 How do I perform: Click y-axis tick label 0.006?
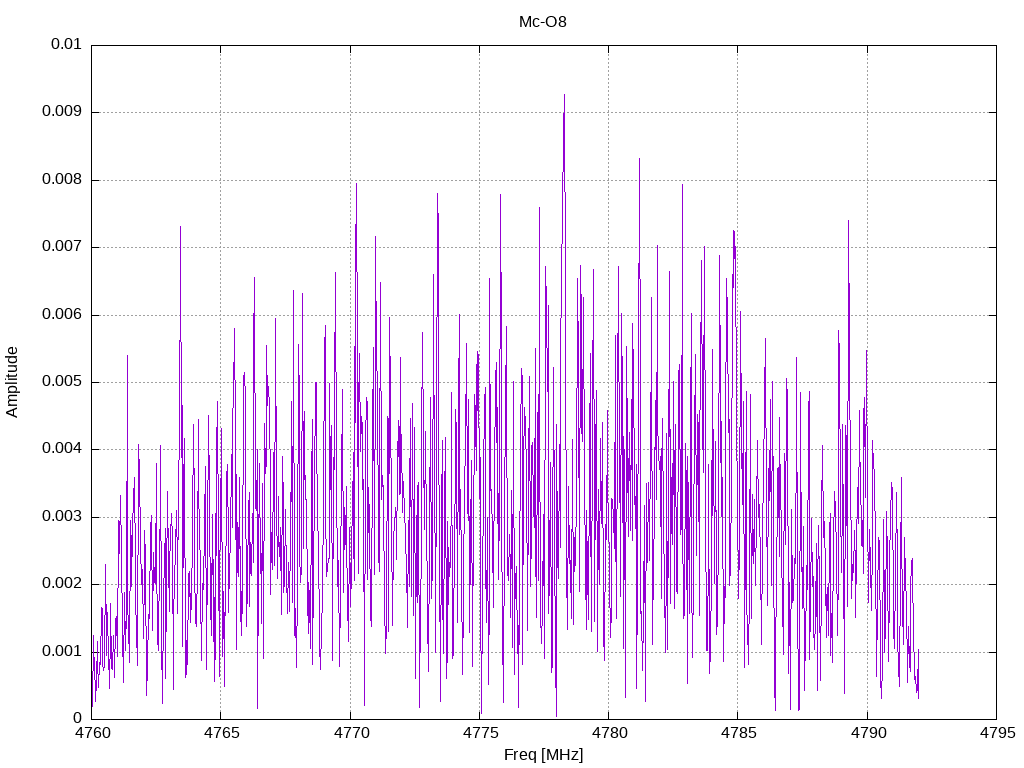pyautogui.click(x=62, y=314)
